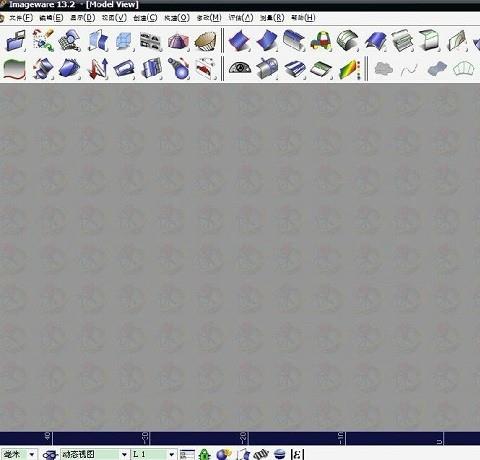
Task: Toggle the sphere shading icon in bottom bar
Action: click(x=223, y=454)
